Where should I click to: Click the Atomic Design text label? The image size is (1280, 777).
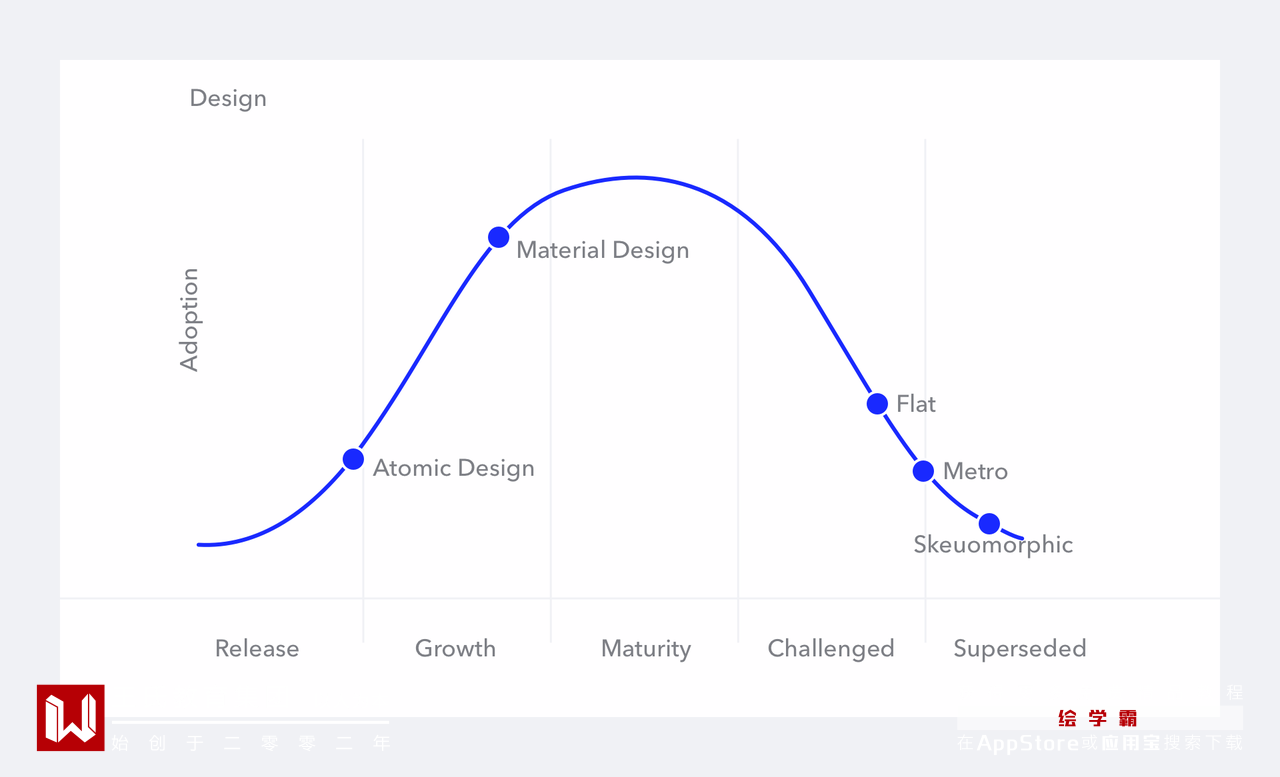(454, 468)
